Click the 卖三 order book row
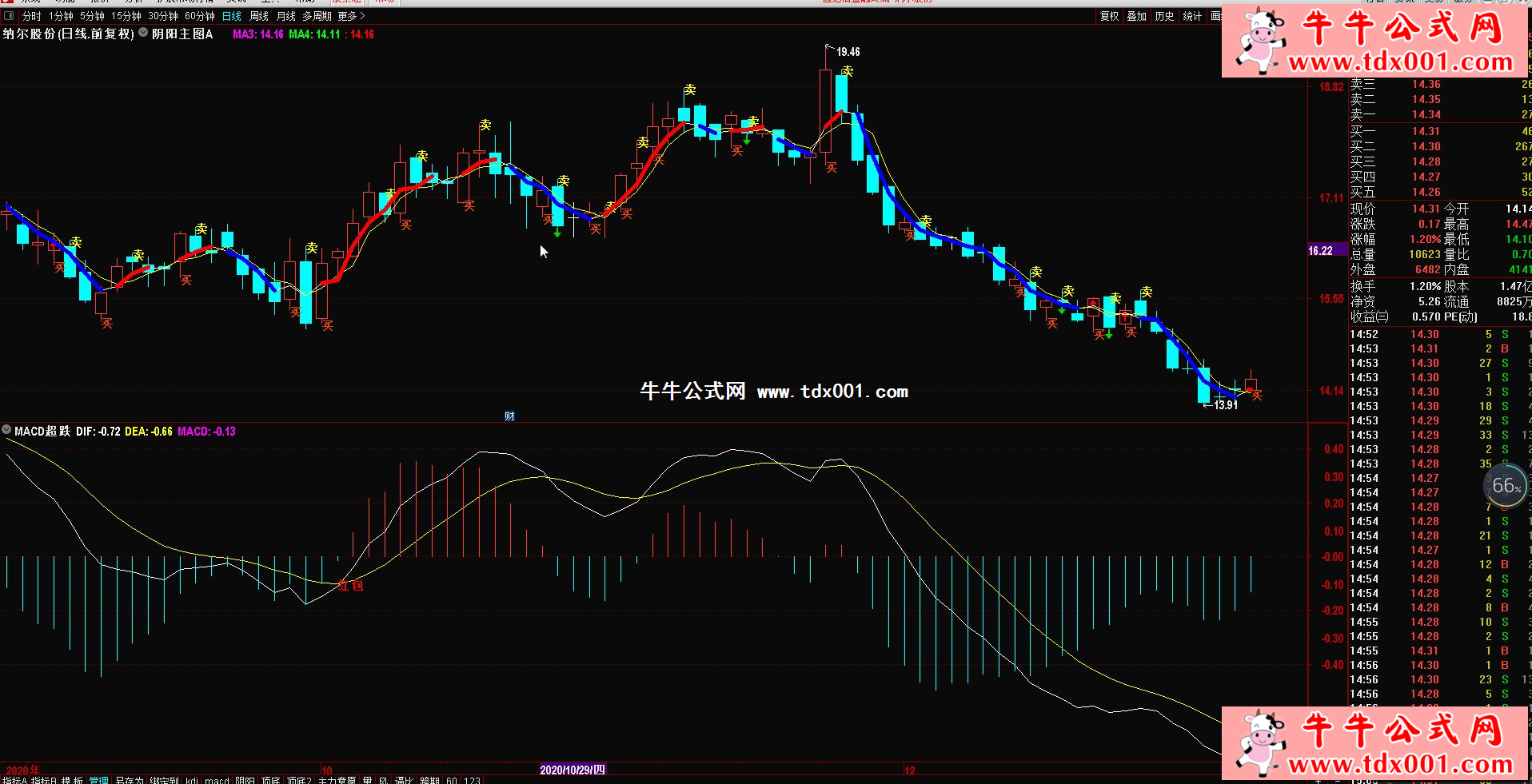 pyautogui.click(x=1440, y=84)
